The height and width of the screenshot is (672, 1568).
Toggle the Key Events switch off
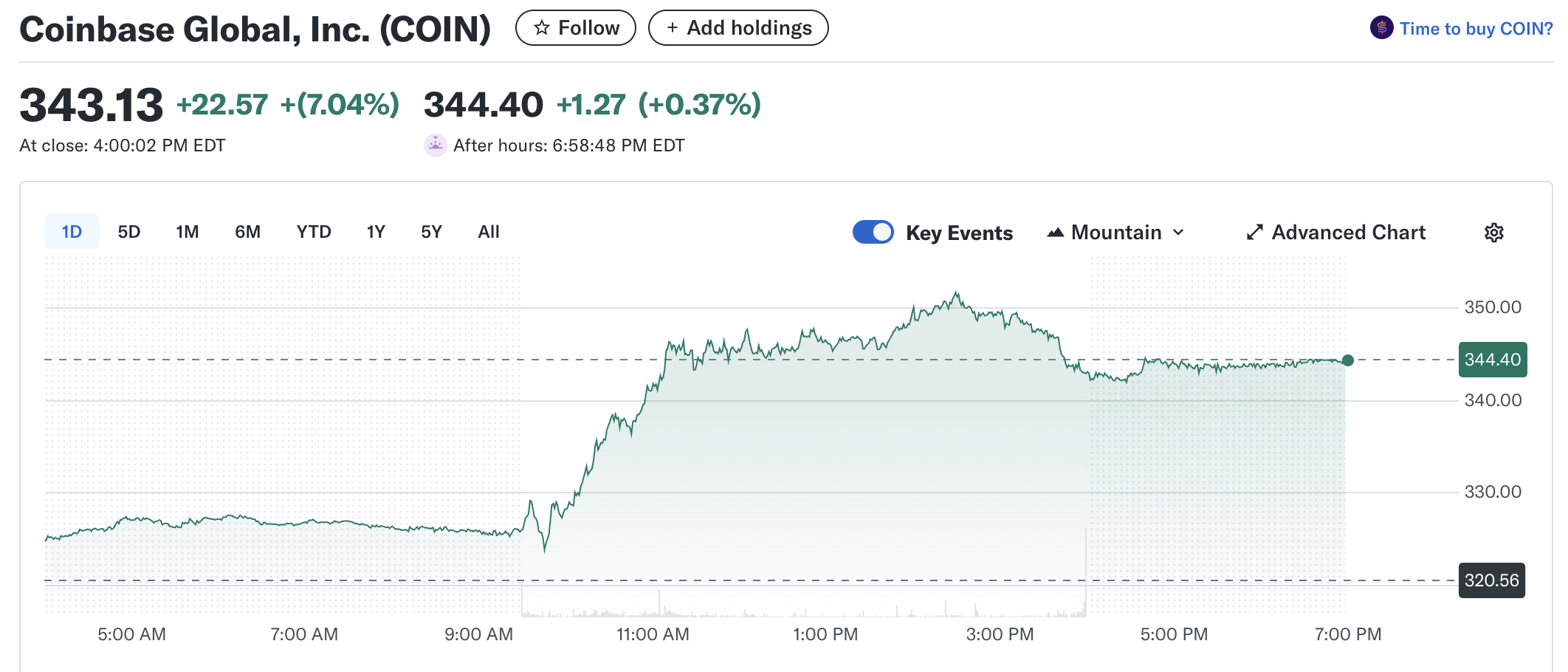(x=873, y=232)
